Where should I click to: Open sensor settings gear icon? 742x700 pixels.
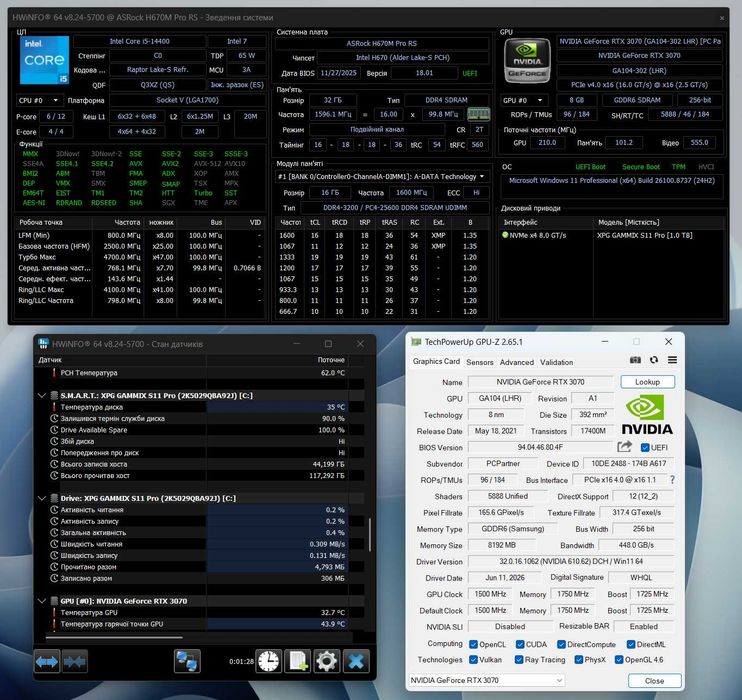coord(327,661)
